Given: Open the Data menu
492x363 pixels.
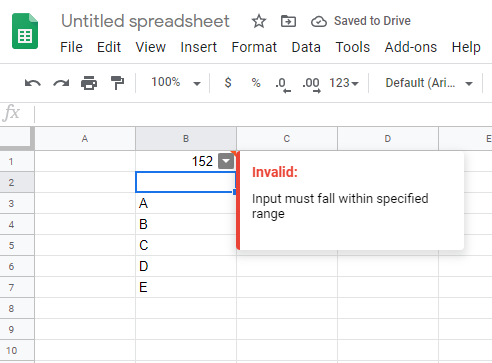Looking at the screenshot, I should point(306,47).
